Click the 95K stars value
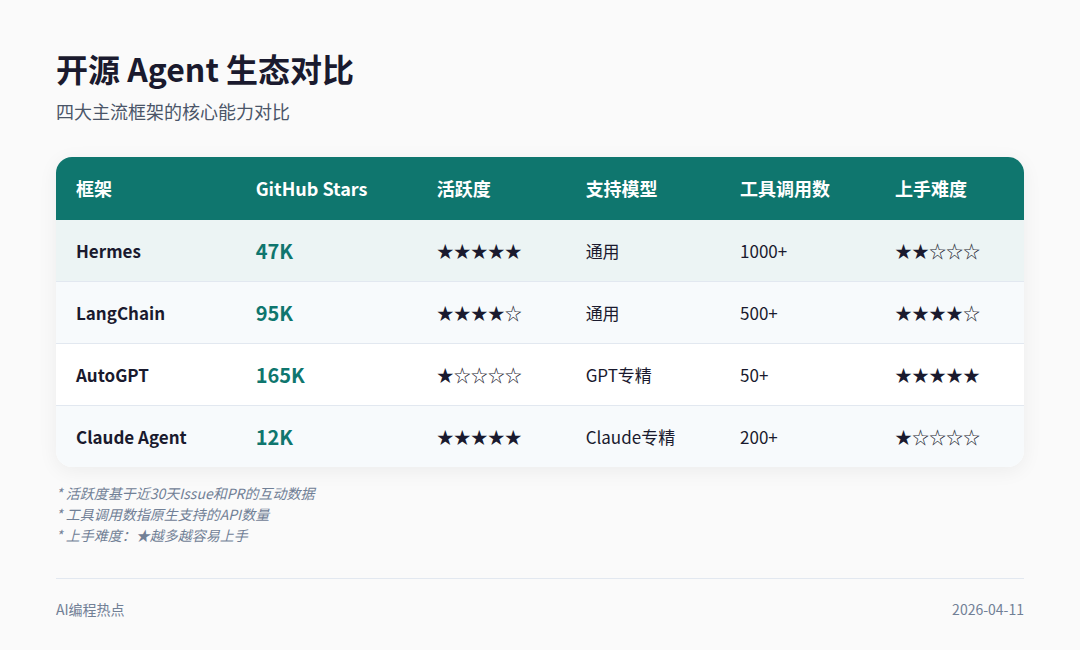Image resolution: width=1080 pixels, height=650 pixels. coord(274,314)
